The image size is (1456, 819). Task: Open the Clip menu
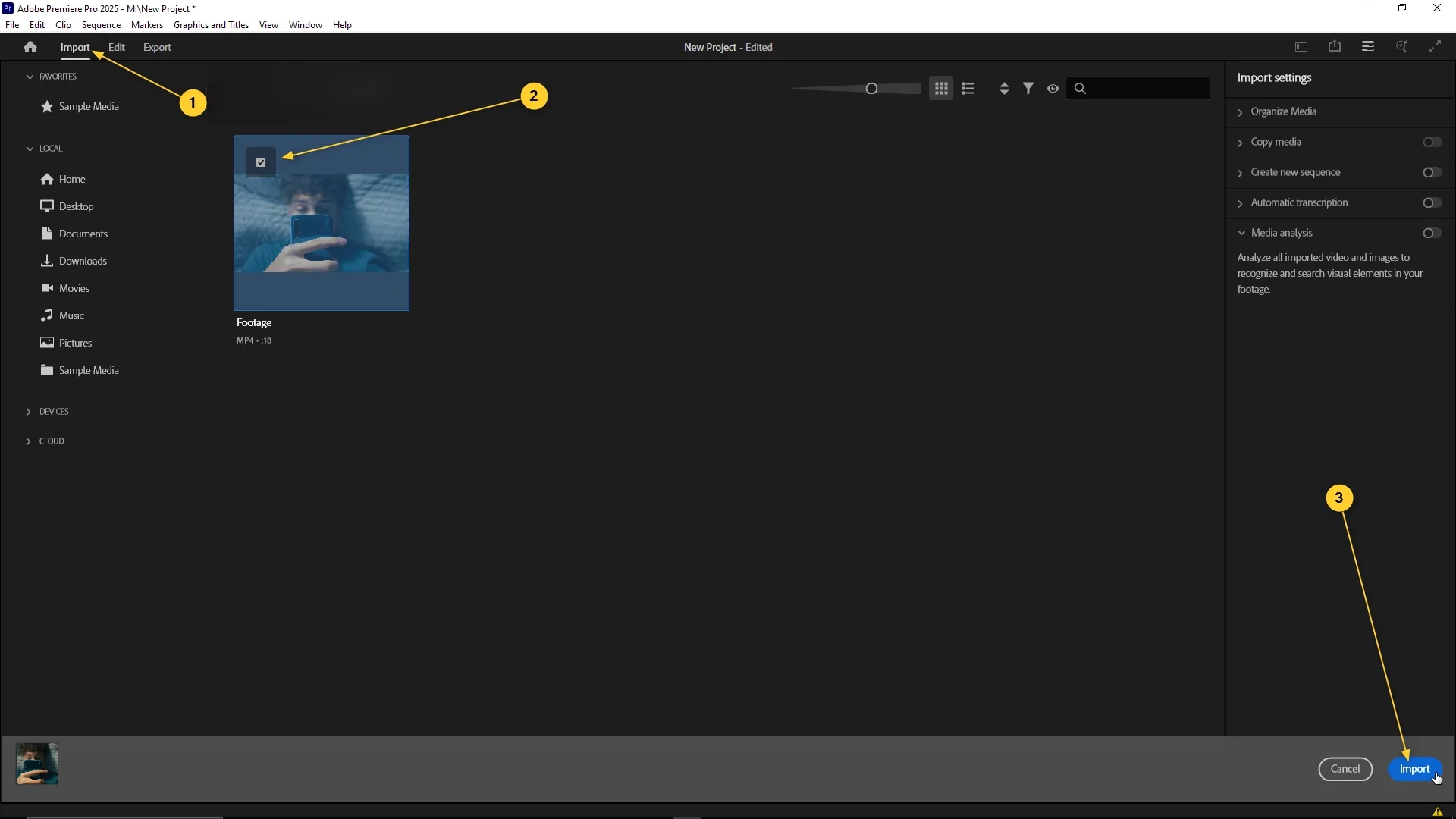pos(63,25)
